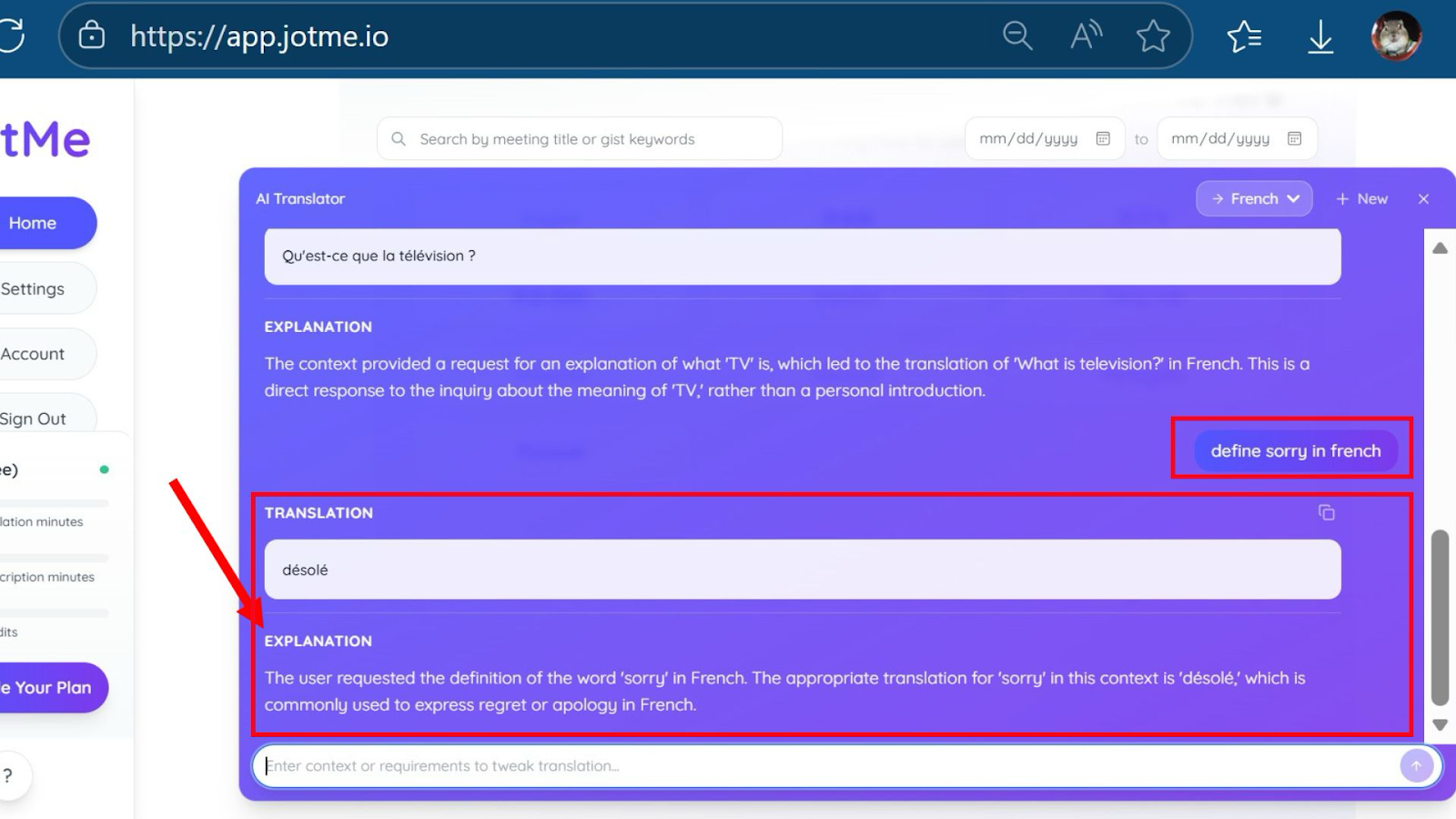Add this page to browser favorites
Viewport: 1456px width, 819px height.
[1153, 36]
